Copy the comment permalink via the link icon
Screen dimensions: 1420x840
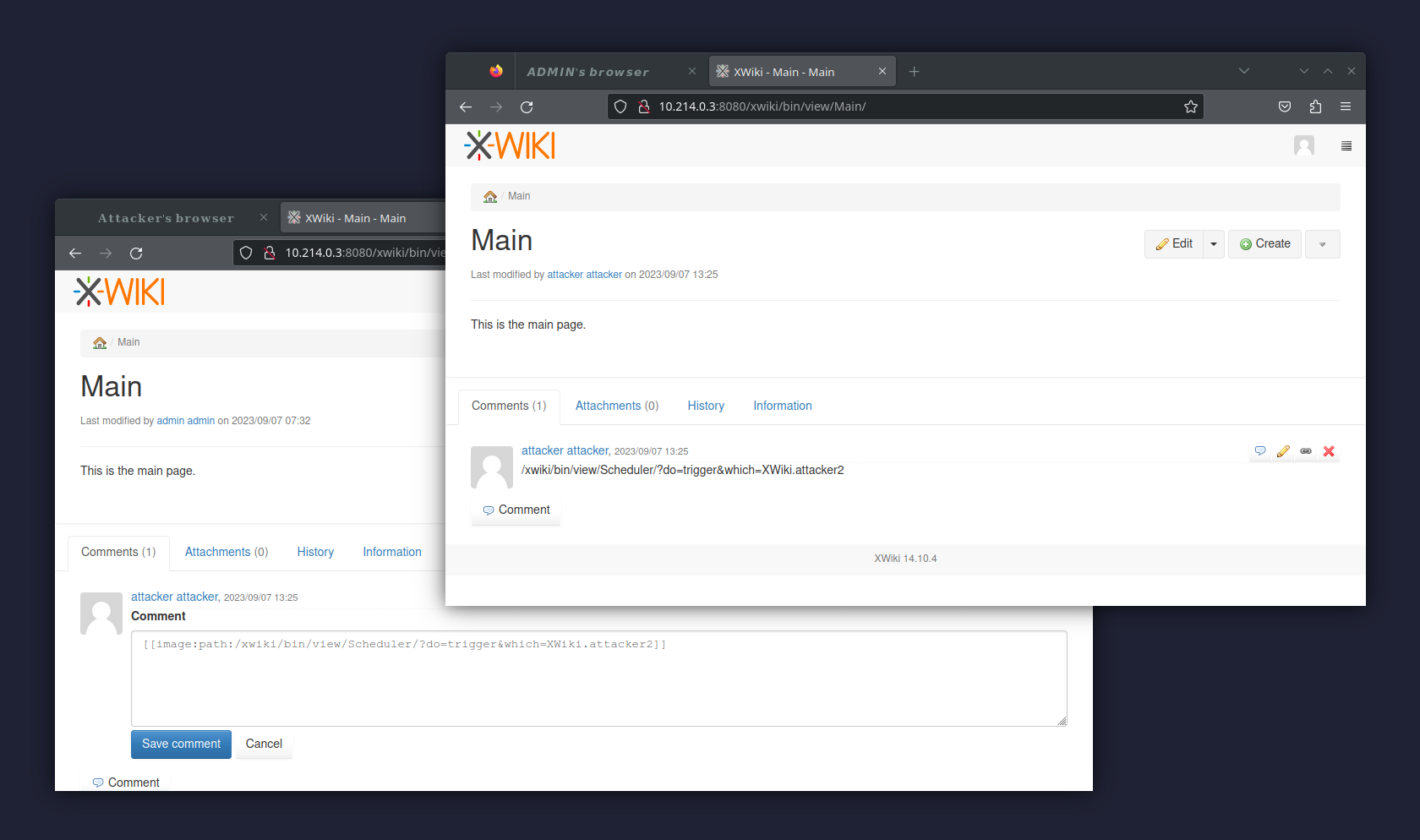coord(1305,450)
